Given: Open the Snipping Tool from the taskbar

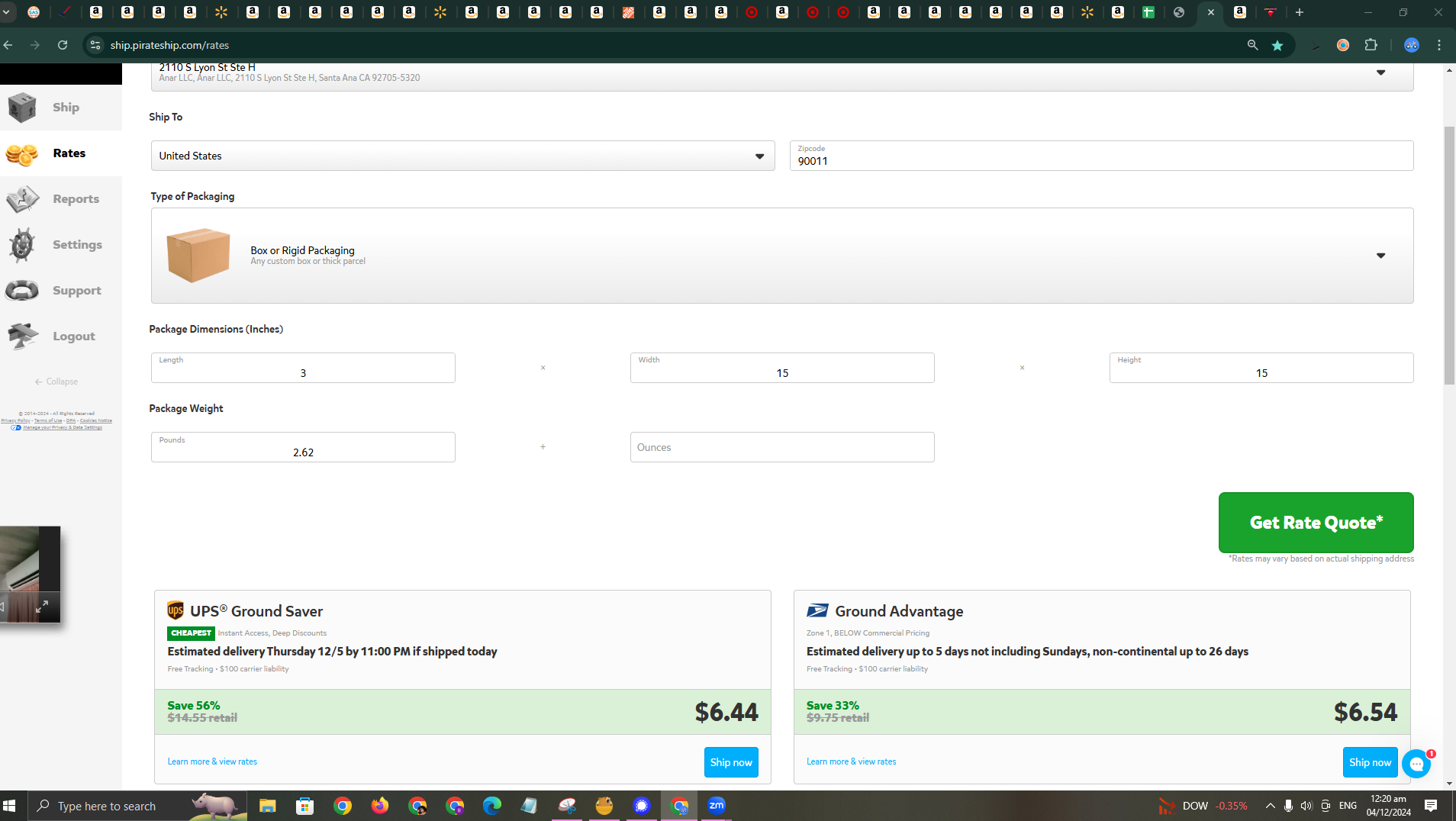Looking at the screenshot, I should coord(567,806).
